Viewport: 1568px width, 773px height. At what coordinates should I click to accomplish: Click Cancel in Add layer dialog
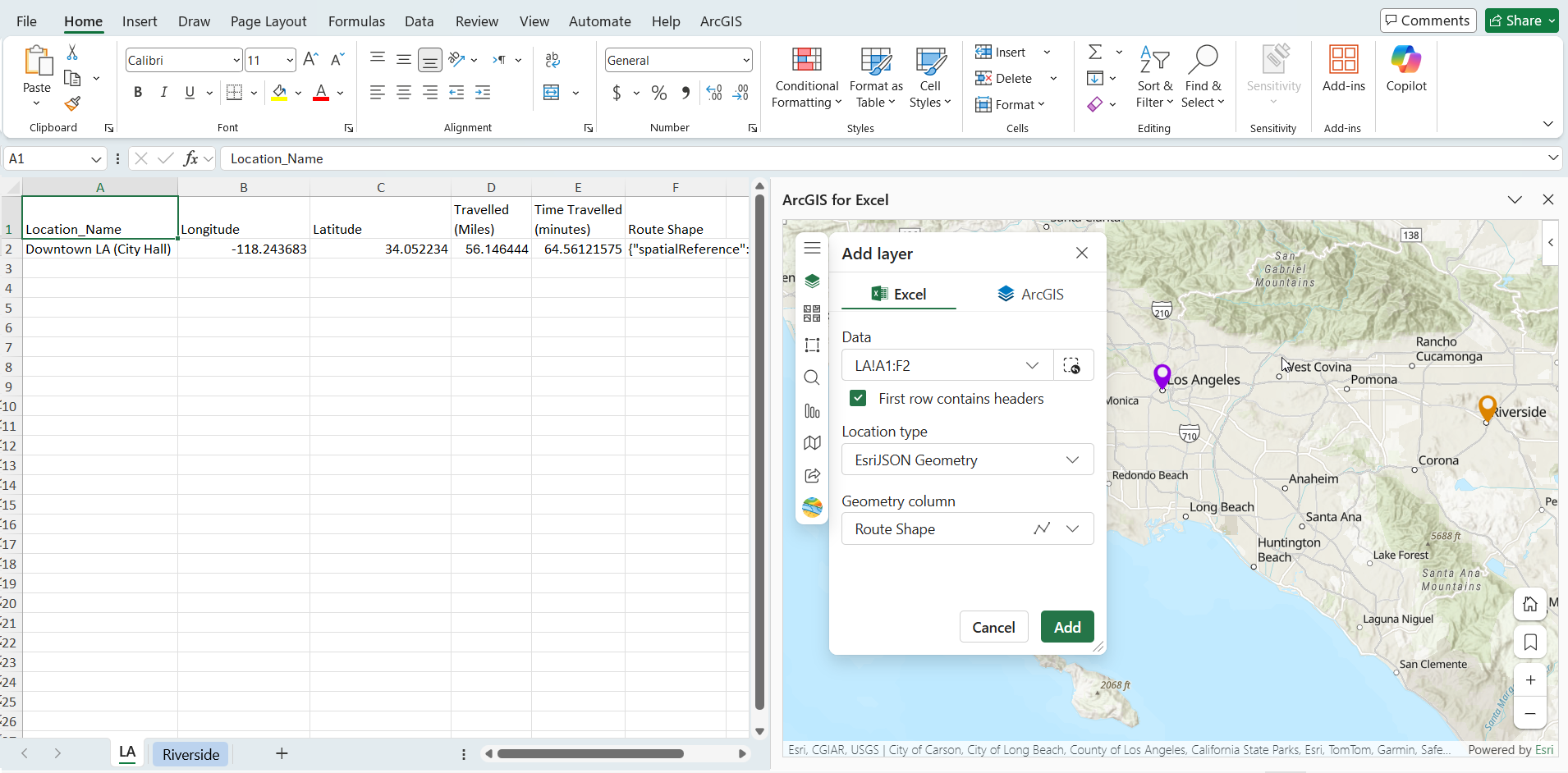tap(993, 628)
